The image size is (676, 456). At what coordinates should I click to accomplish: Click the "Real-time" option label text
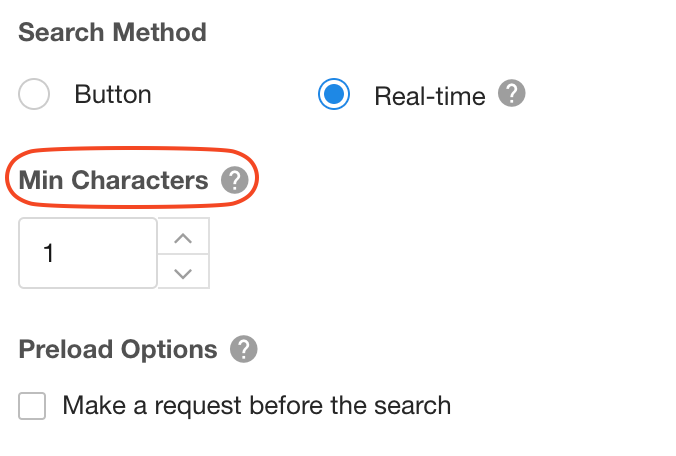[x=429, y=96]
